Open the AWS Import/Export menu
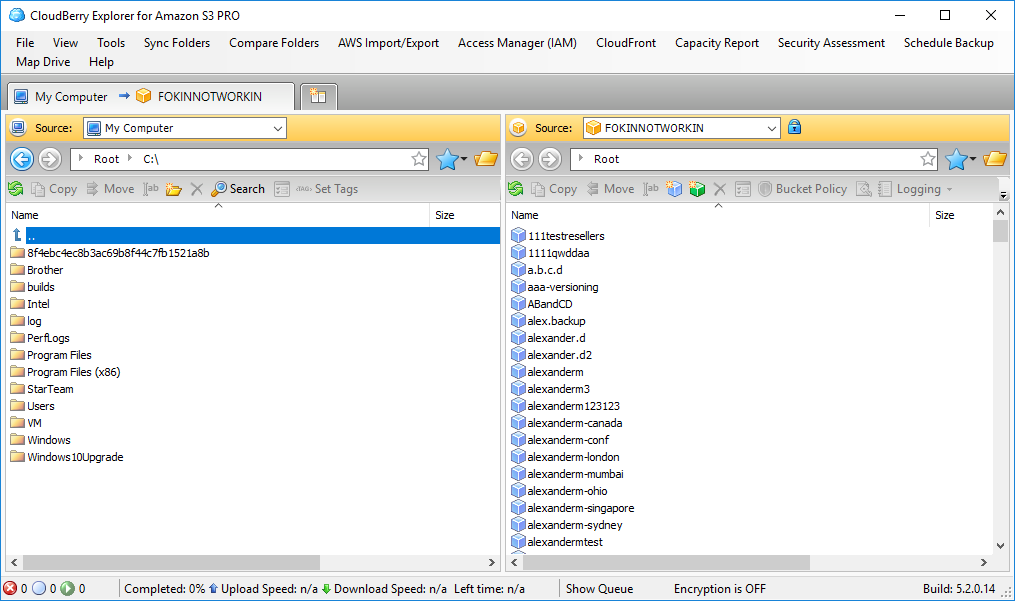The width and height of the screenshot is (1015, 601). [x=388, y=43]
